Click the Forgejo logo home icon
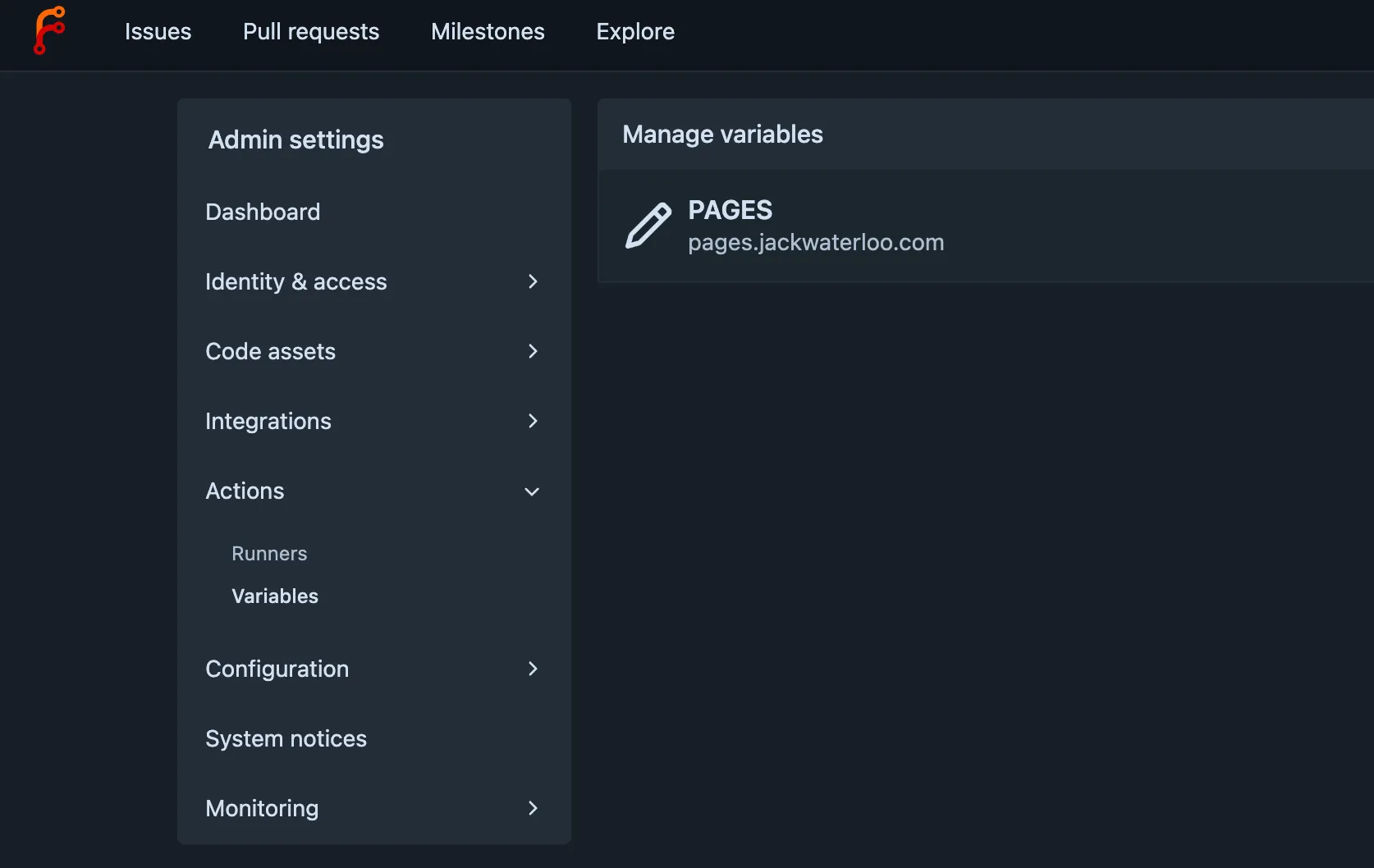1374x868 pixels. 48,31
